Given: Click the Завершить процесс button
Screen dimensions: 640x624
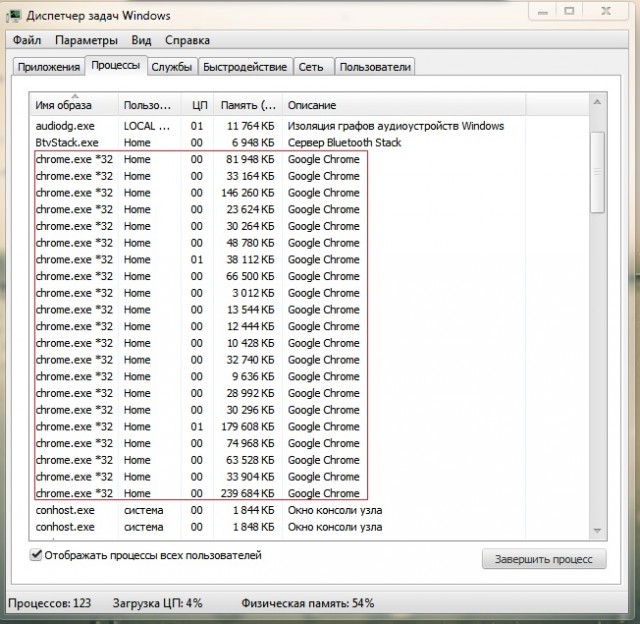Looking at the screenshot, I should coord(544,559).
